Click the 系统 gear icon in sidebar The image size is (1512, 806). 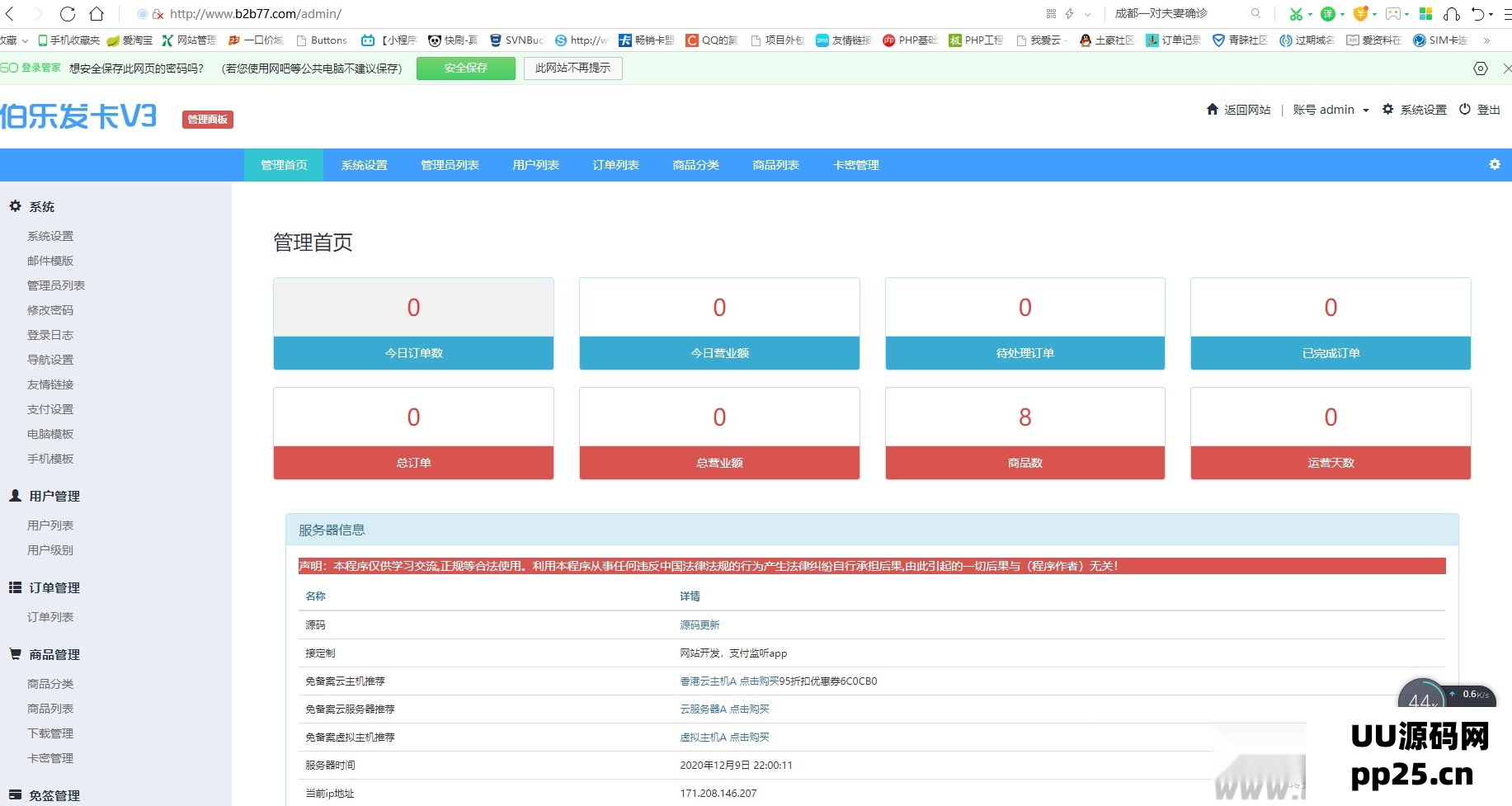pyautogui.click(x=14, y=206)
